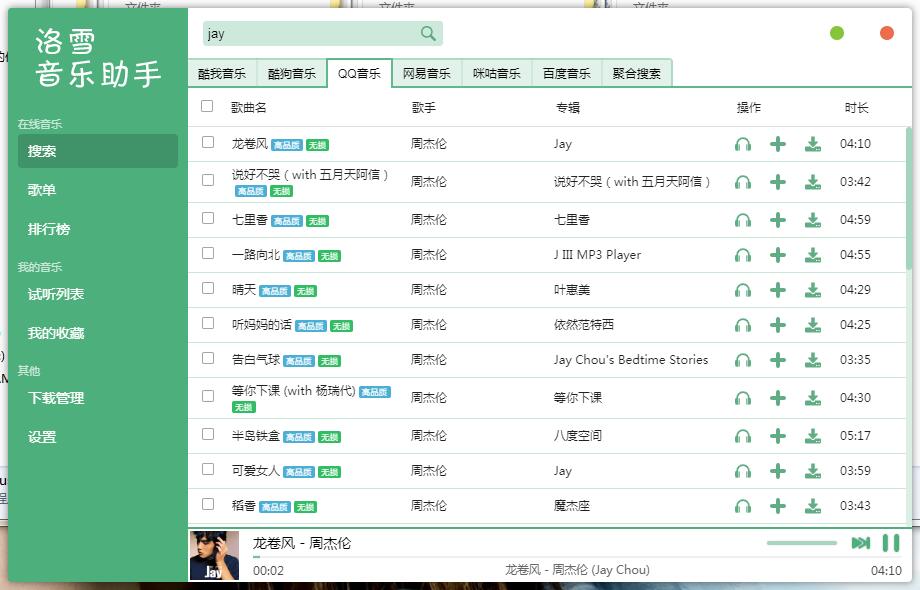The width and height of the screenshot is (920, 590).
Task: Download 可爱女人 track
Action: click(x=813, y=471)
